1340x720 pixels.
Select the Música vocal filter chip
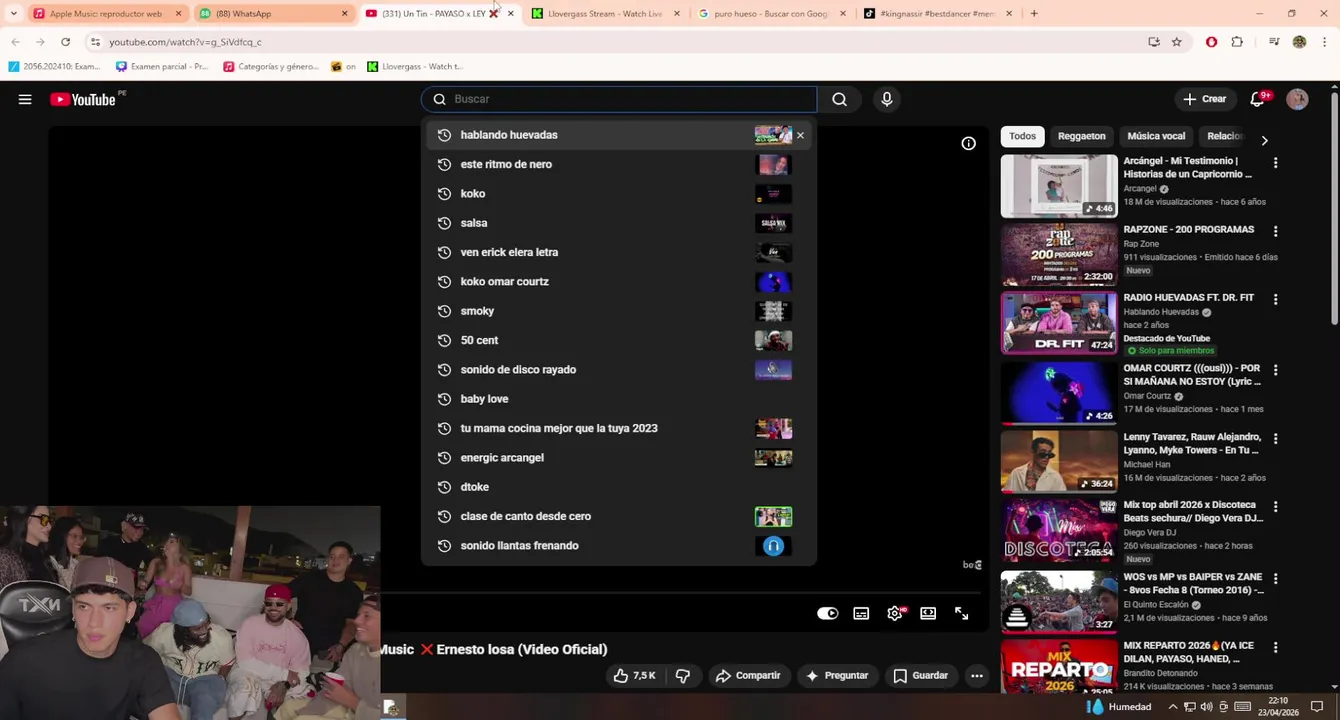(x=1156, y=136)
